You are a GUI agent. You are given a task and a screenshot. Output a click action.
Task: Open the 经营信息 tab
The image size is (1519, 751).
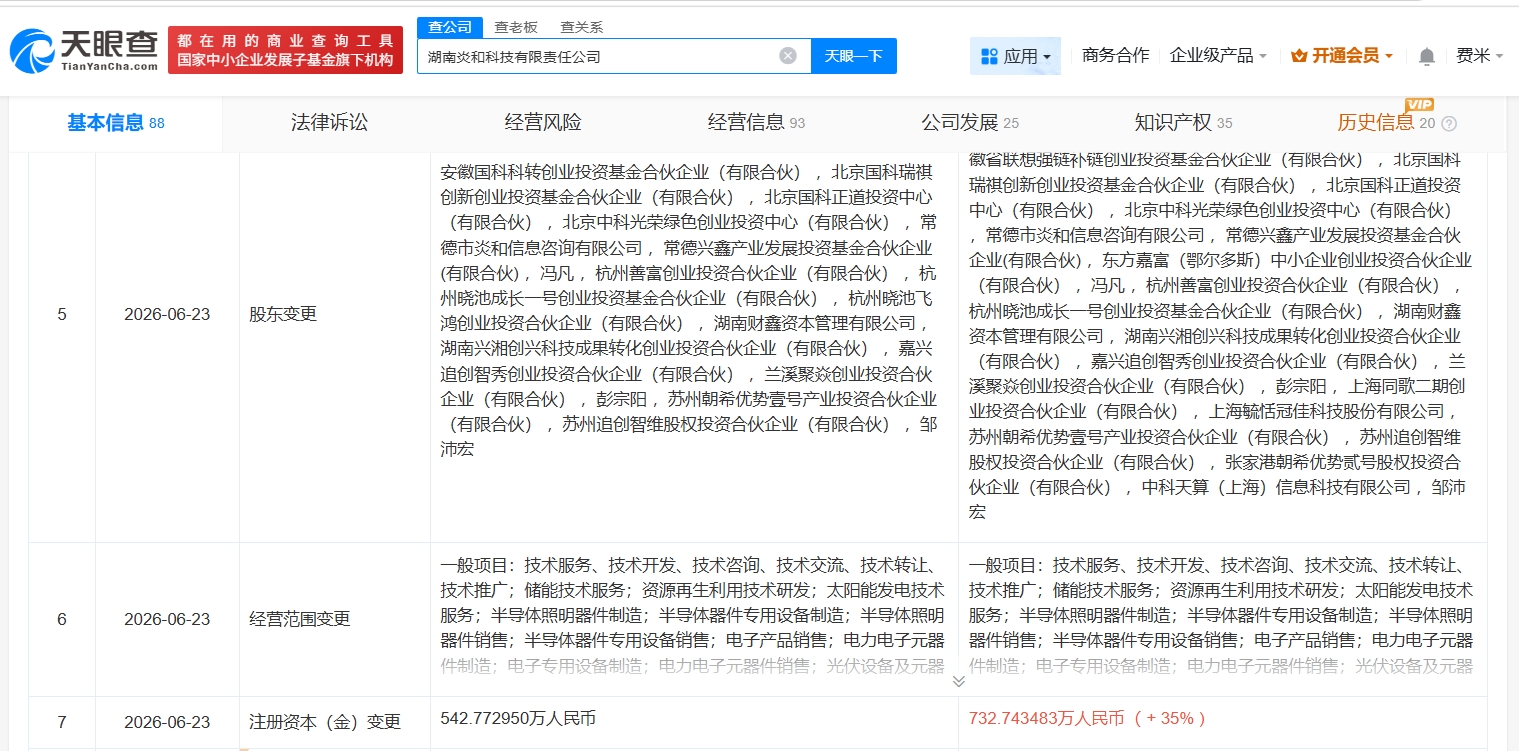[x=756, y=123]
